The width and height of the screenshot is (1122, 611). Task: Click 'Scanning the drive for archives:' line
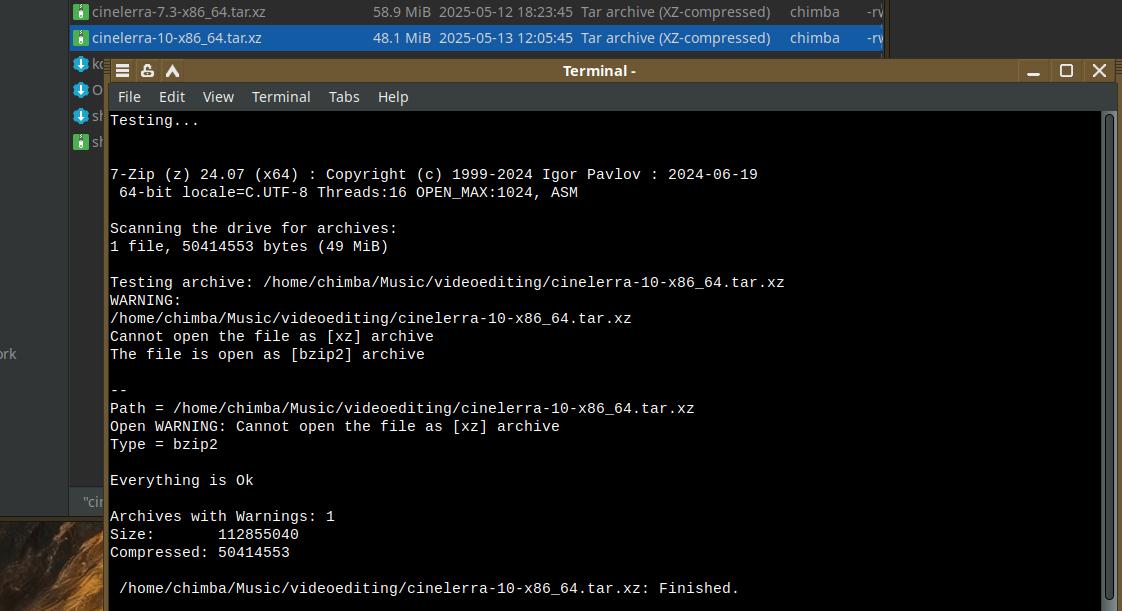pos(253,228)
